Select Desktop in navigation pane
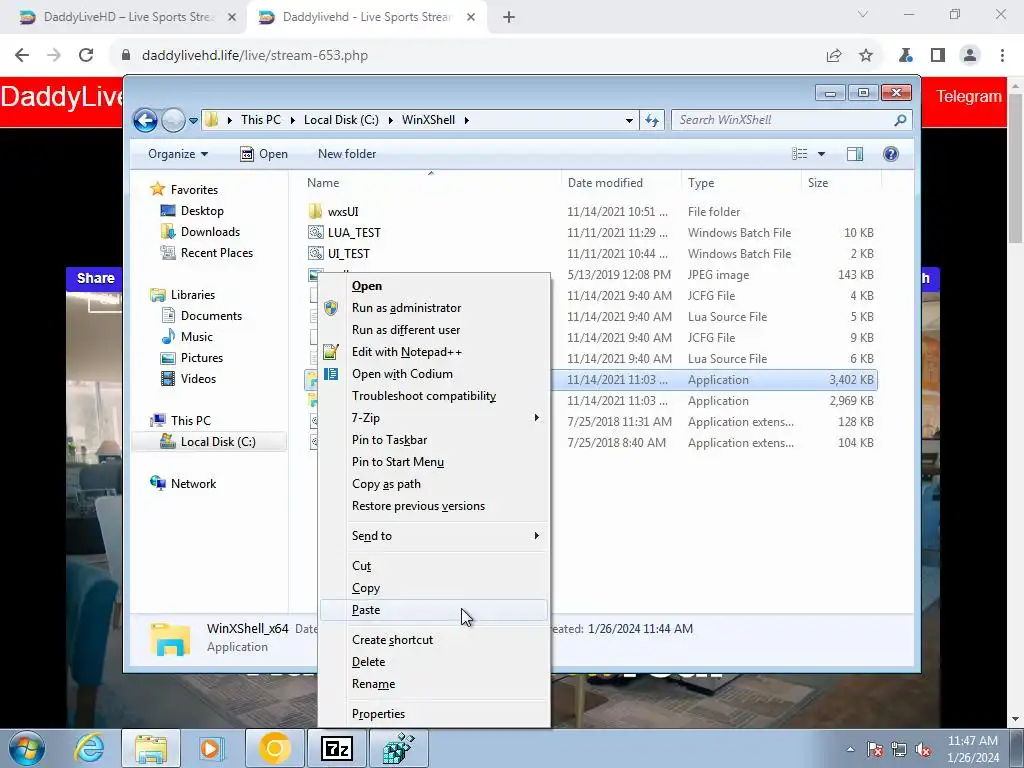Image resolution: width=1024 pixels, height=768 pixels. 202,211
